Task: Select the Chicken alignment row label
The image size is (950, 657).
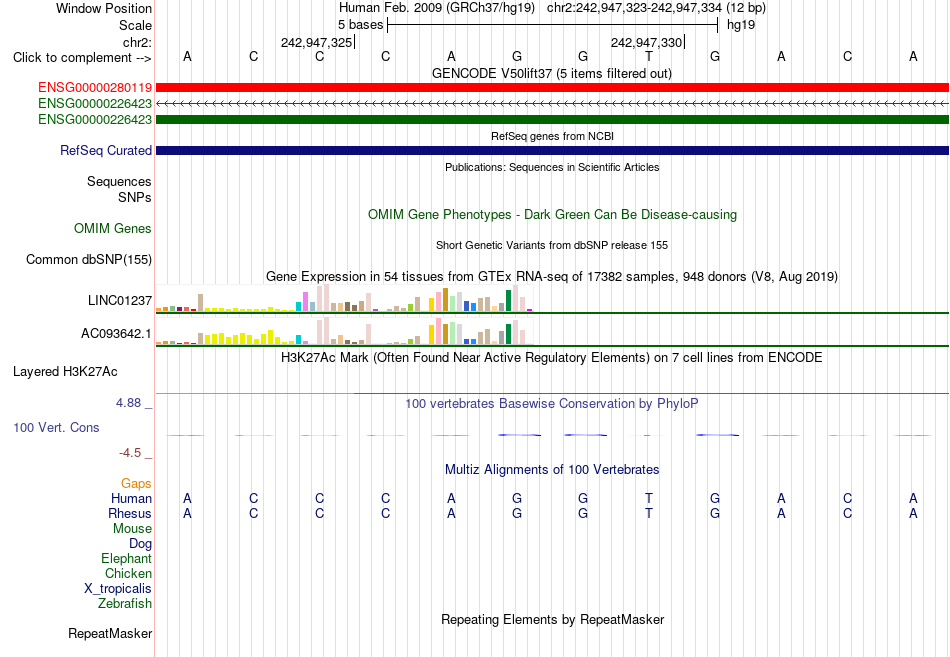Action: click(128, 573)
